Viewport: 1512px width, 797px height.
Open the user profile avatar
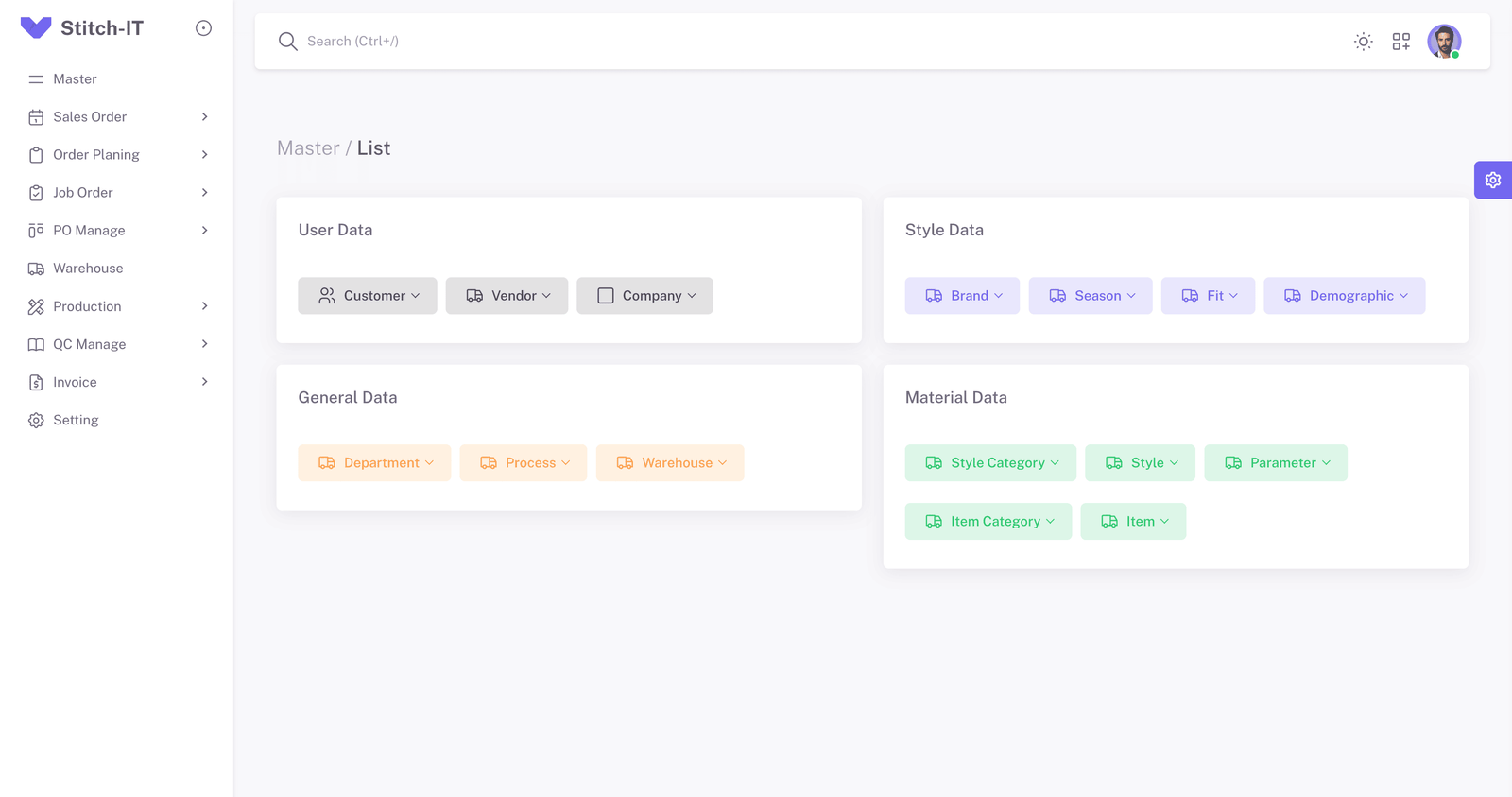(1443, 42)
